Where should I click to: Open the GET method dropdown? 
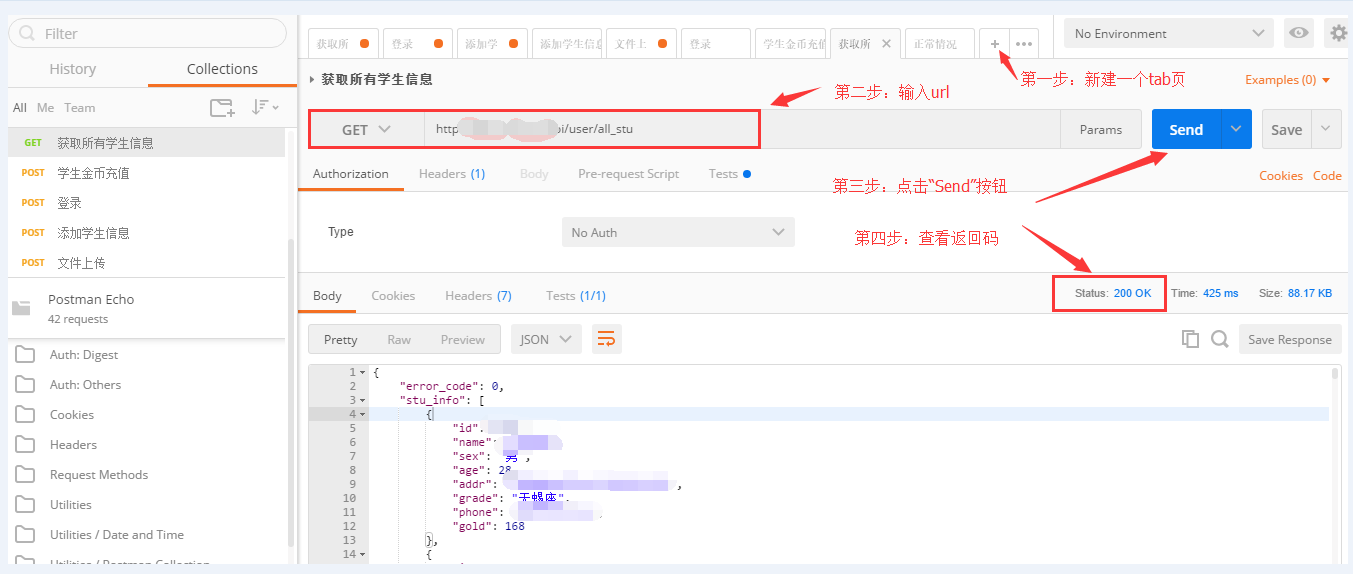pyautogui.click(x=366, y=129)
